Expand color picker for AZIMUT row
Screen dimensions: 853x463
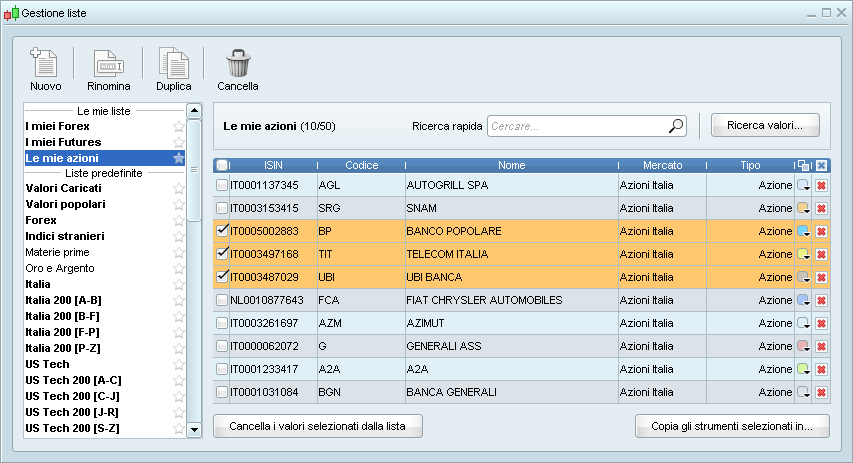pos(803,323)
